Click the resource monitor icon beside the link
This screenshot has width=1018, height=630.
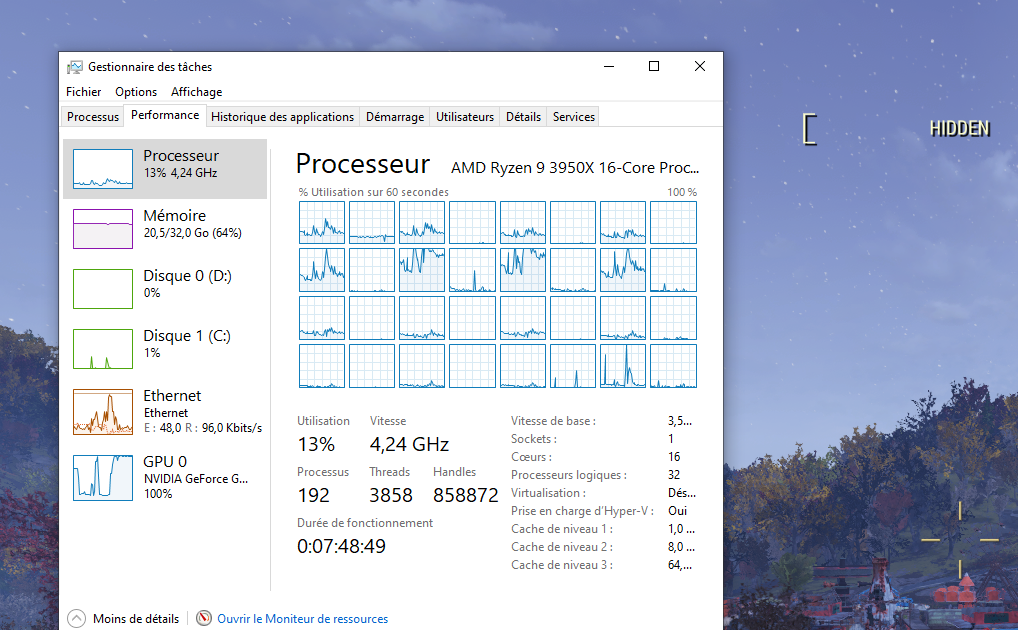coord(204,618)
